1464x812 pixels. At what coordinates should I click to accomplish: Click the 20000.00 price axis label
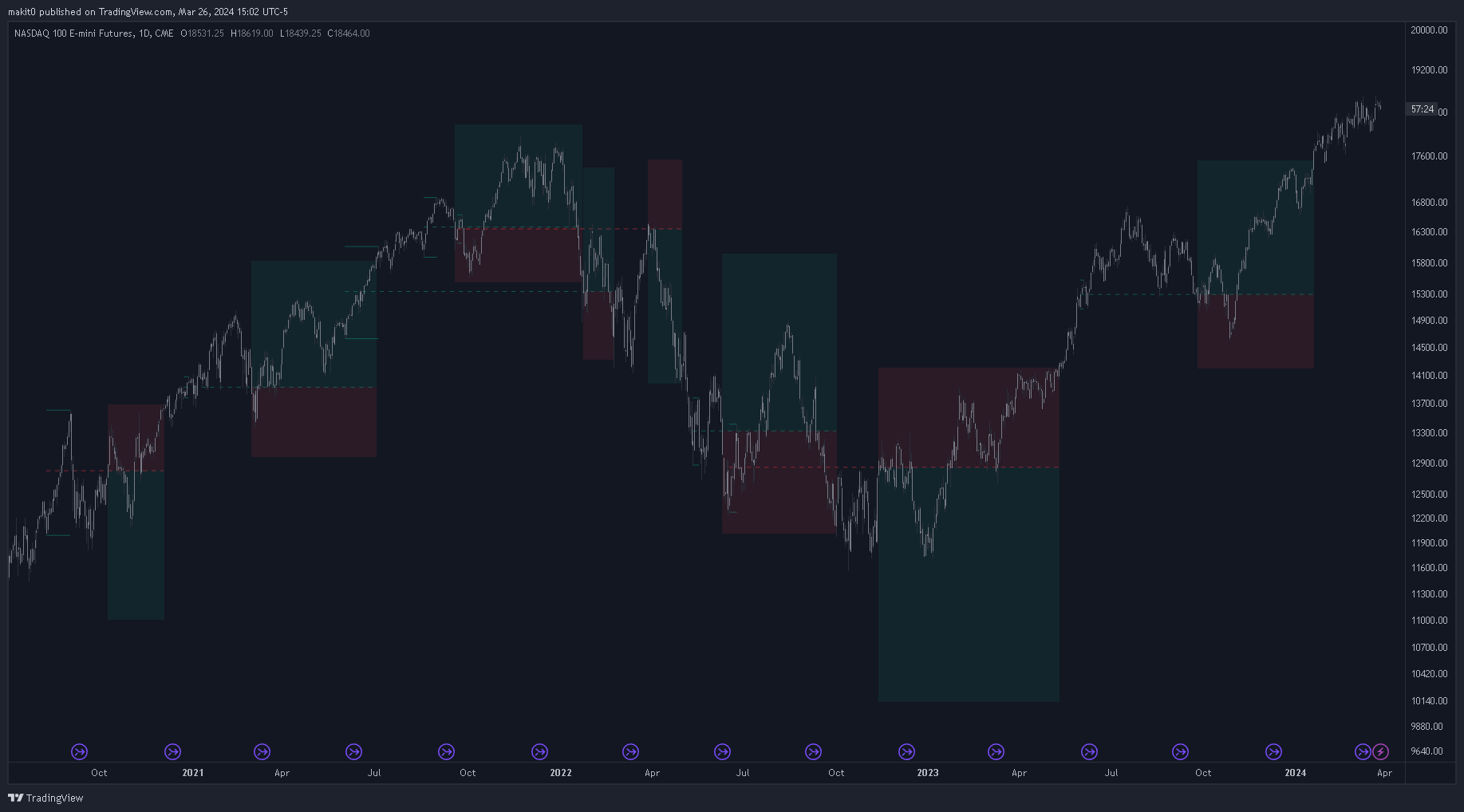pos(1429,30)
